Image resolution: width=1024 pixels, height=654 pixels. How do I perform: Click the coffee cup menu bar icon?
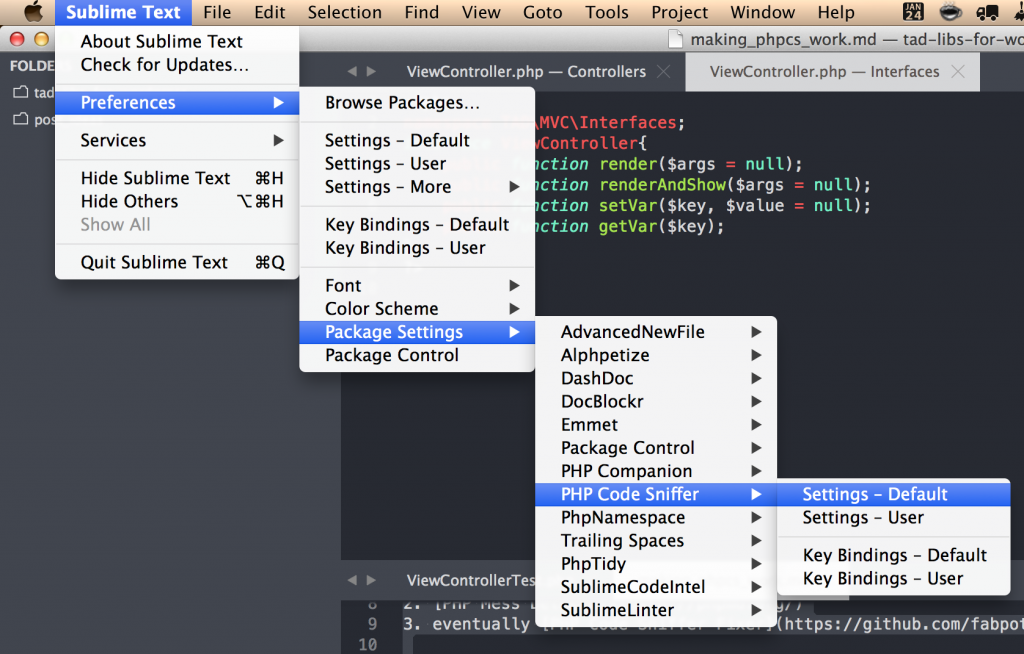point(950,12)
